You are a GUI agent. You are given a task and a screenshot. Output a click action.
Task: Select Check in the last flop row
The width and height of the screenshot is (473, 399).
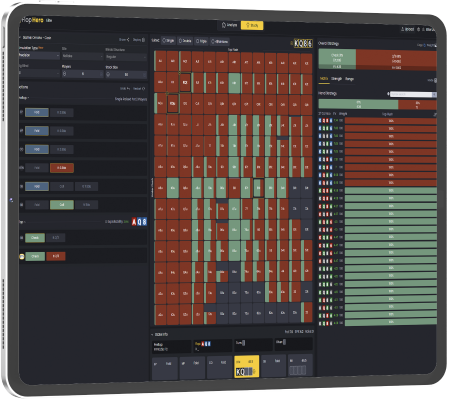coord(35,256)
